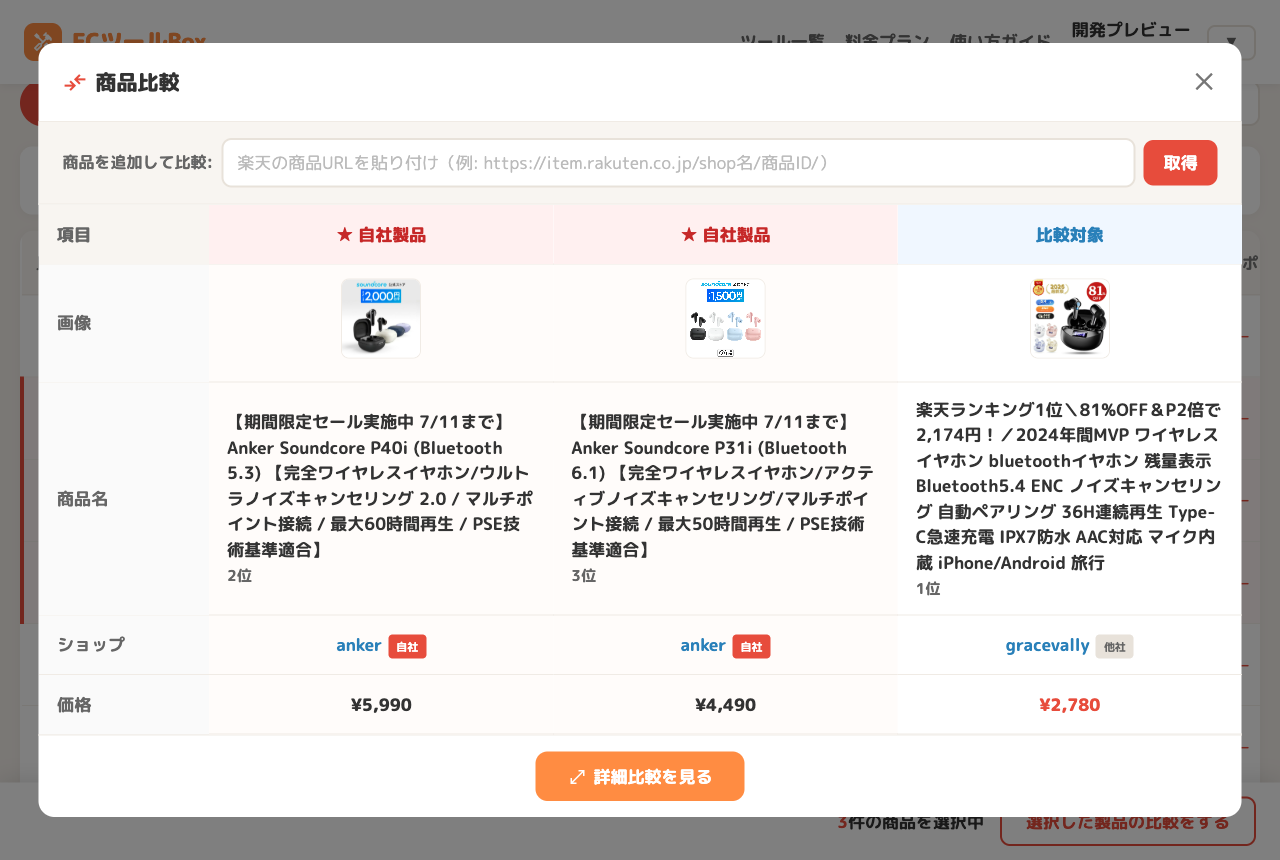This screenshot has height=860, width=1280.
Task: Click the 3位 rank label
Action: point(583,576)
